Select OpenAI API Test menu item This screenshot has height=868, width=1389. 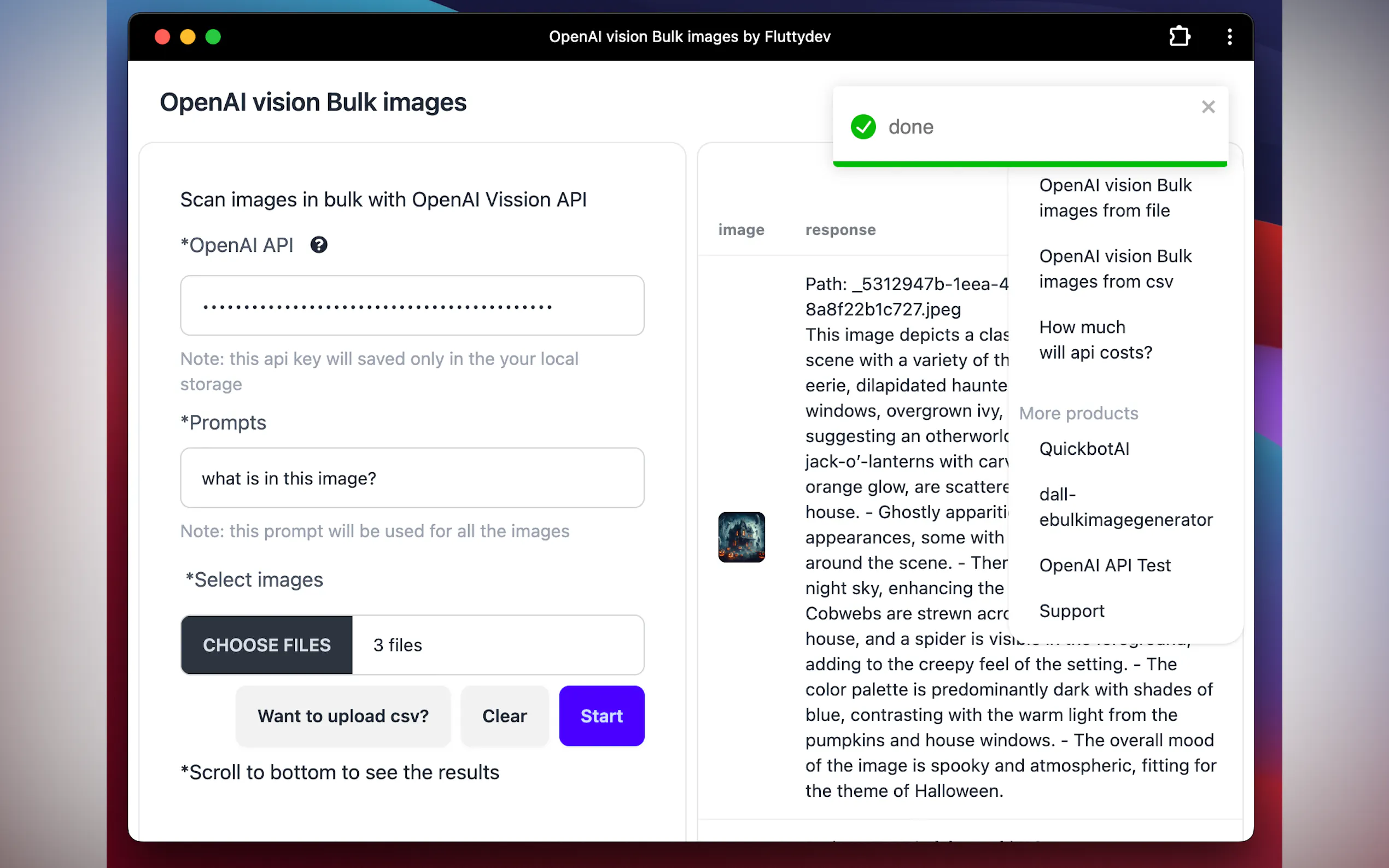tap(1105, 566)
